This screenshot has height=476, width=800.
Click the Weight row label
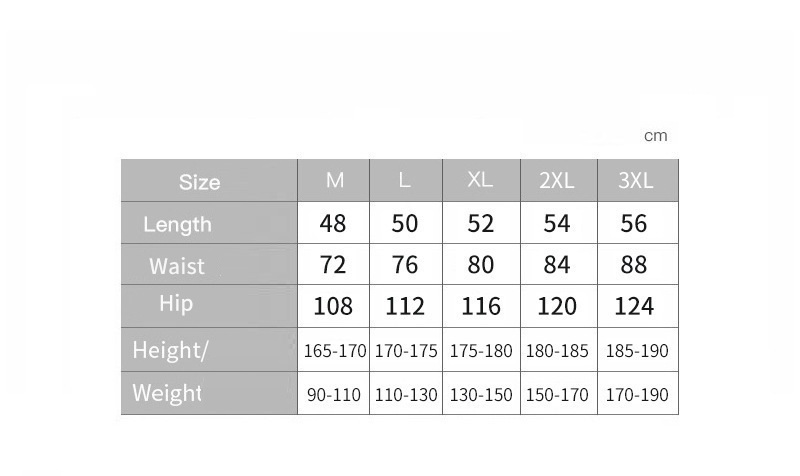(x=167, y=393)
